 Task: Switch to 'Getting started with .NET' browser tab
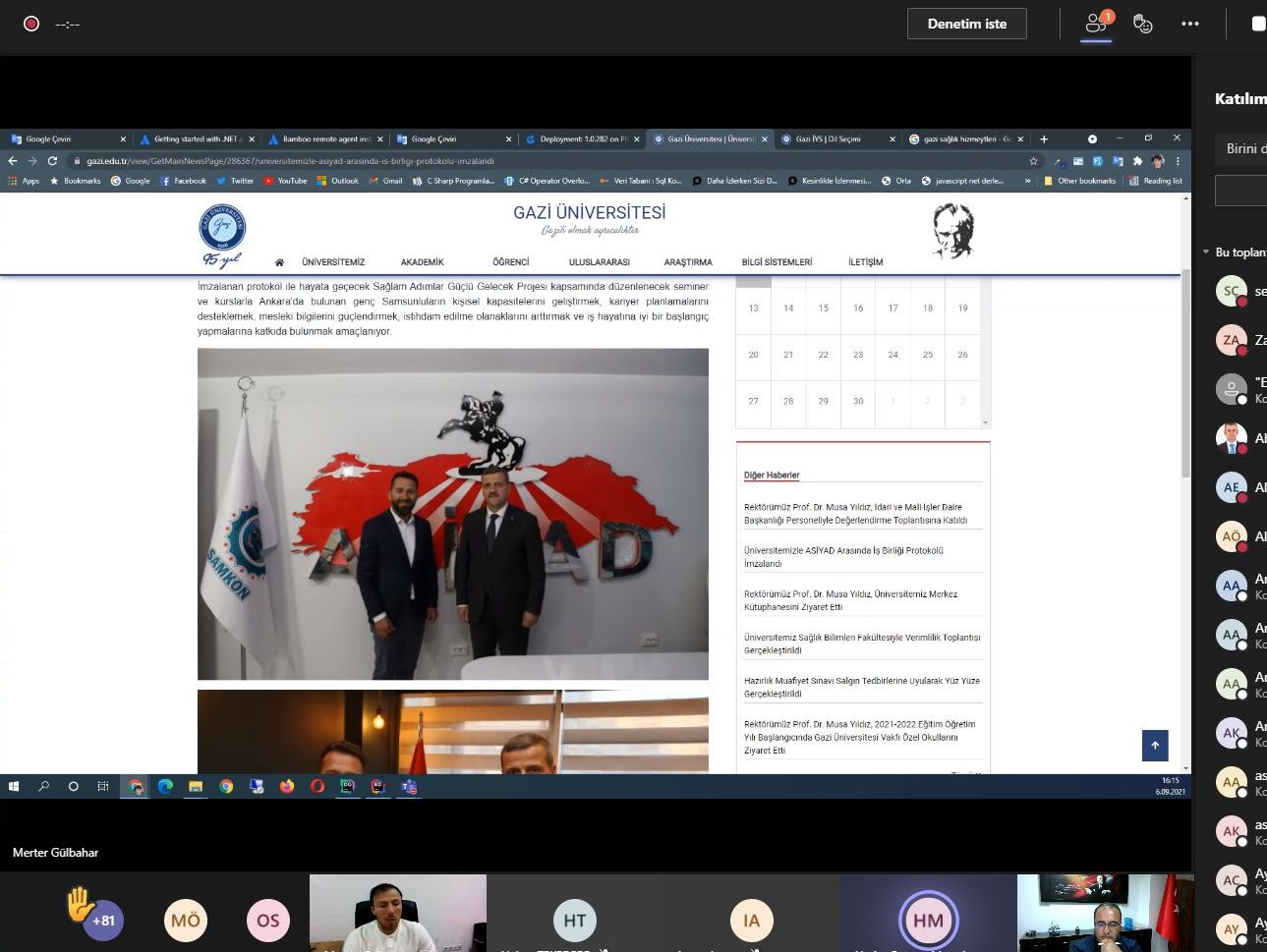coord(196,140)
